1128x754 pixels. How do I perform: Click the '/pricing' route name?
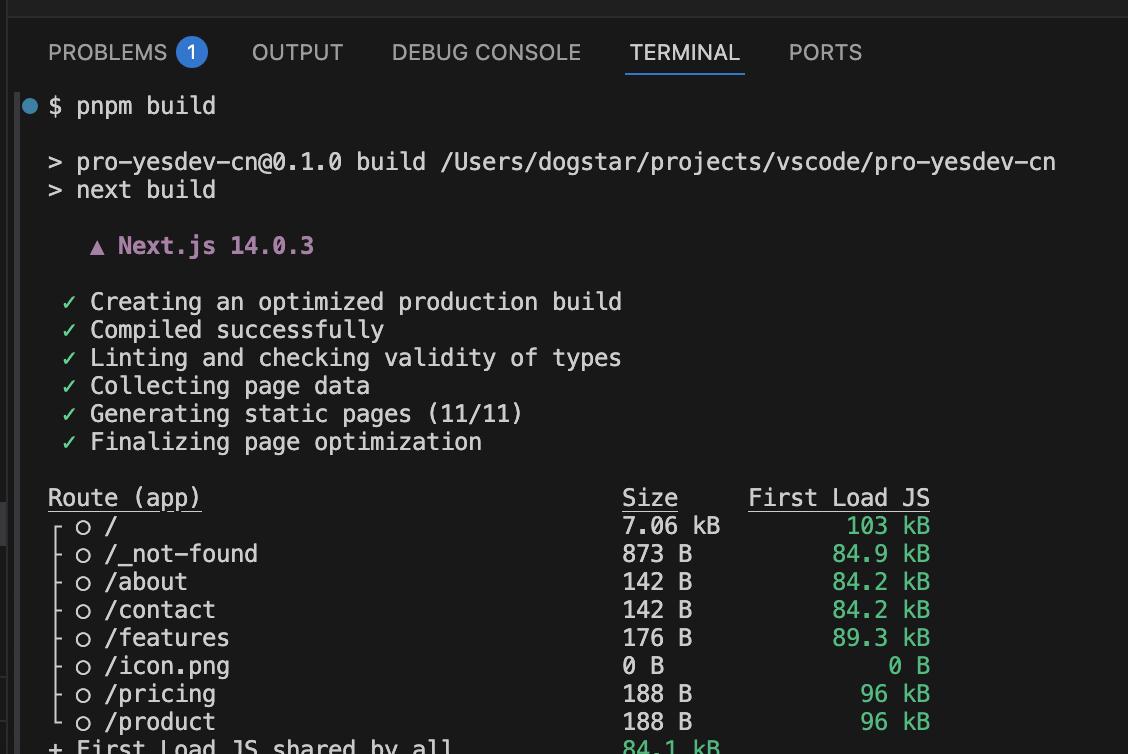pyautogui.click(x=160, y=694)
